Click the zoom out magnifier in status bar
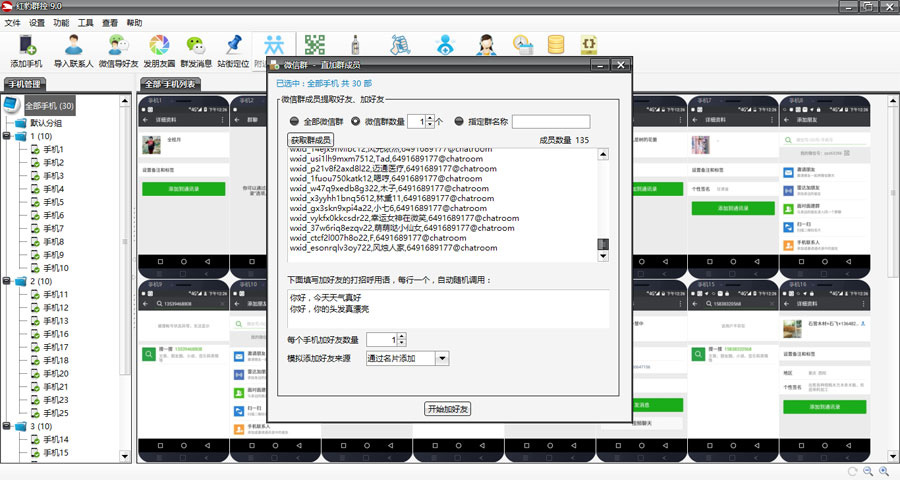900x480 pixels. 868,471
